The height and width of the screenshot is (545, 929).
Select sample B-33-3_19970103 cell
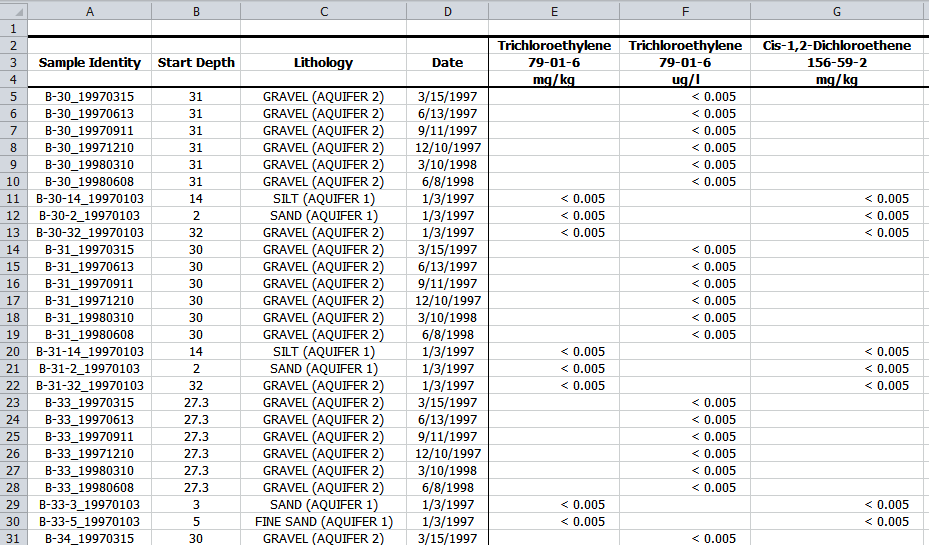point(90,504)
